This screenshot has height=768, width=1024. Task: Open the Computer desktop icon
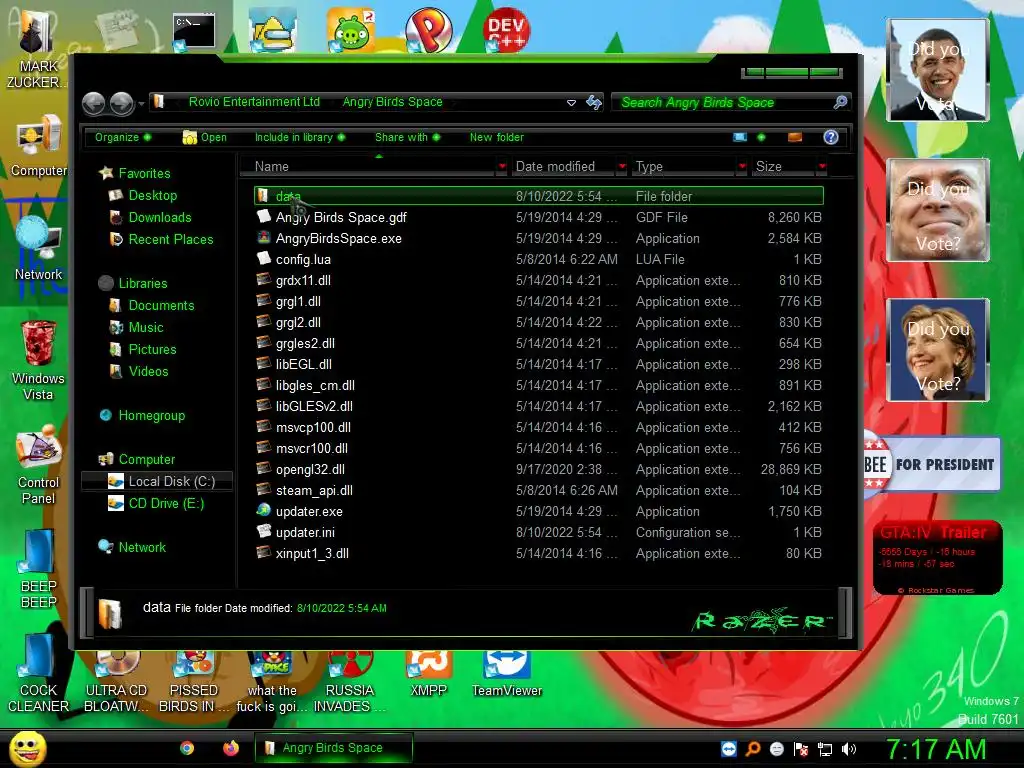(x=39, y=146)
